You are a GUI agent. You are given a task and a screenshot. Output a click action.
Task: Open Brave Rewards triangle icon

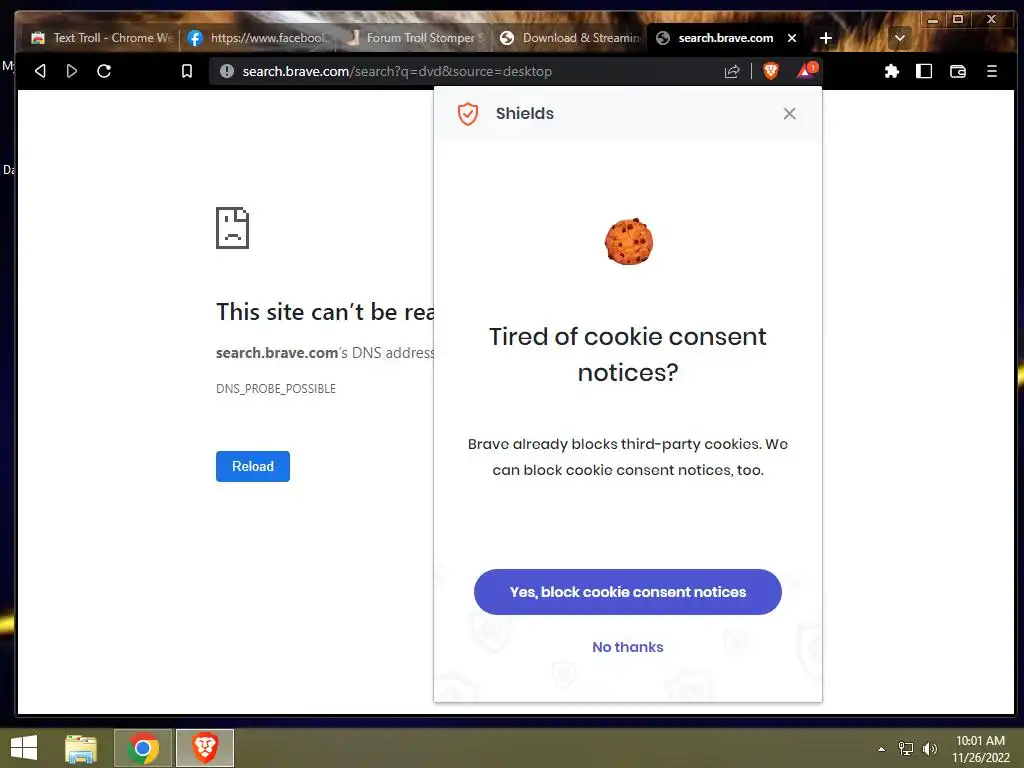(806, 71)
